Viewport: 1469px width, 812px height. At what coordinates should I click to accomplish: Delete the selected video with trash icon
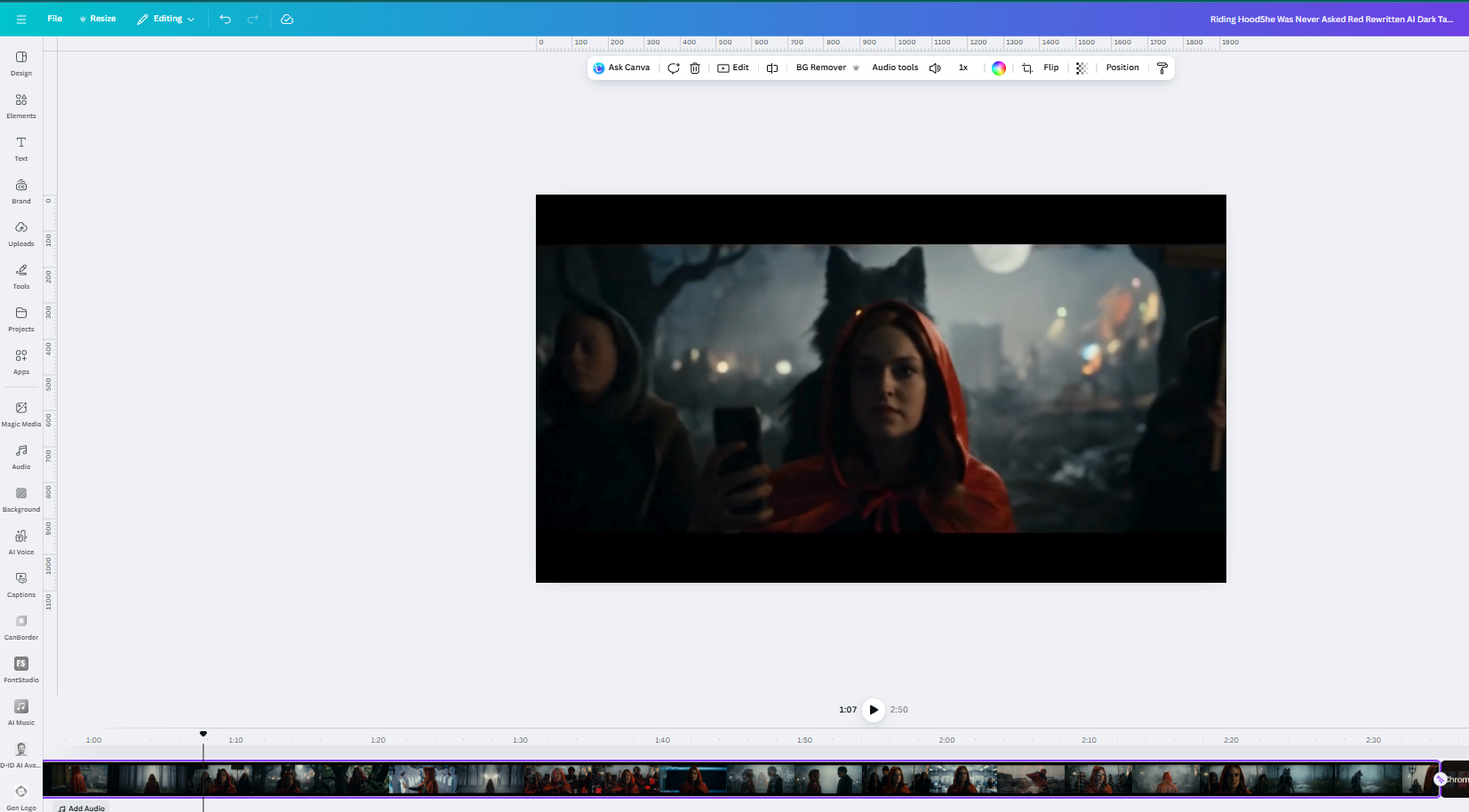(695, 68)
